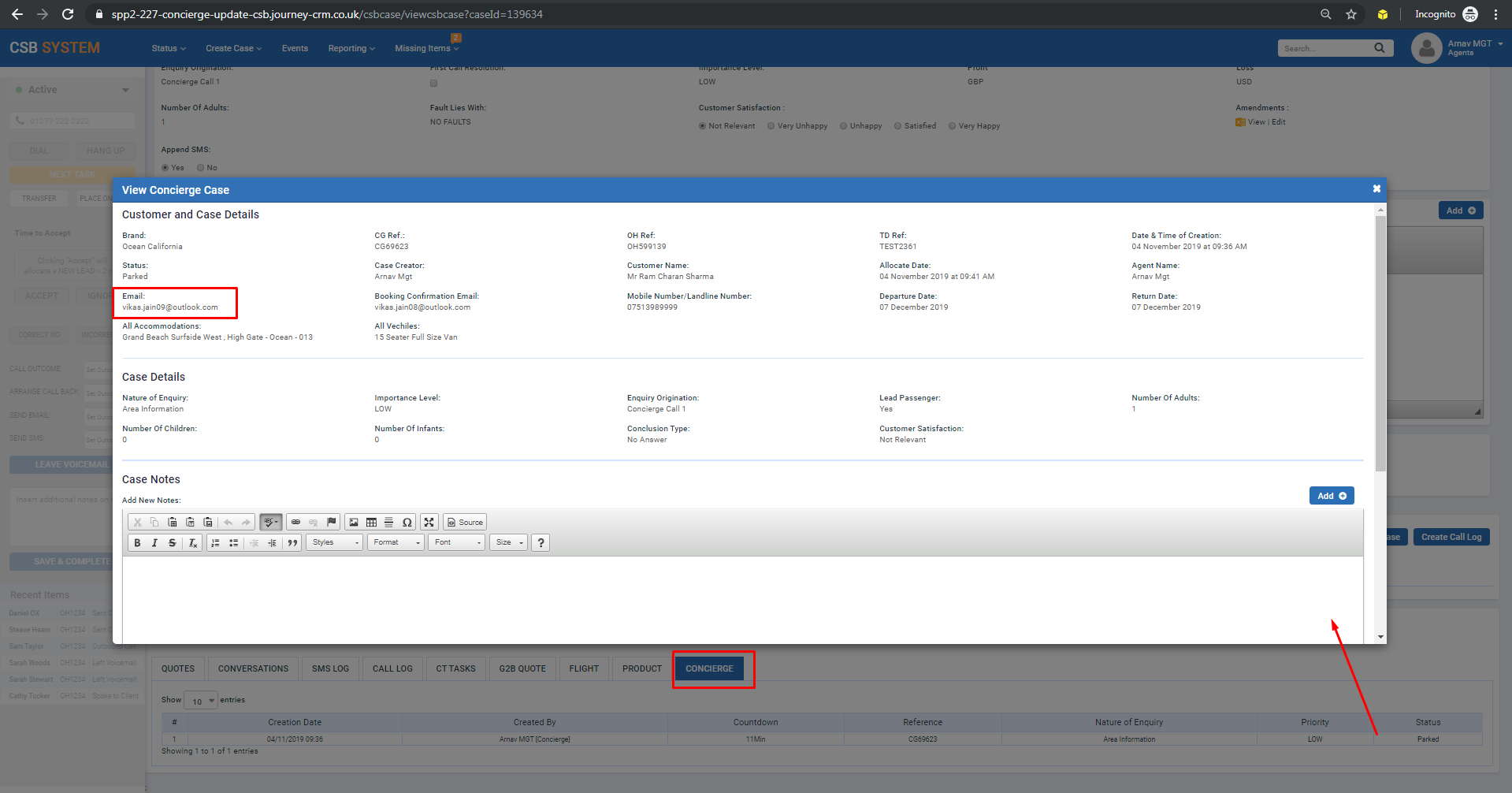Open the spell check tool

click(x=270, y=522)
